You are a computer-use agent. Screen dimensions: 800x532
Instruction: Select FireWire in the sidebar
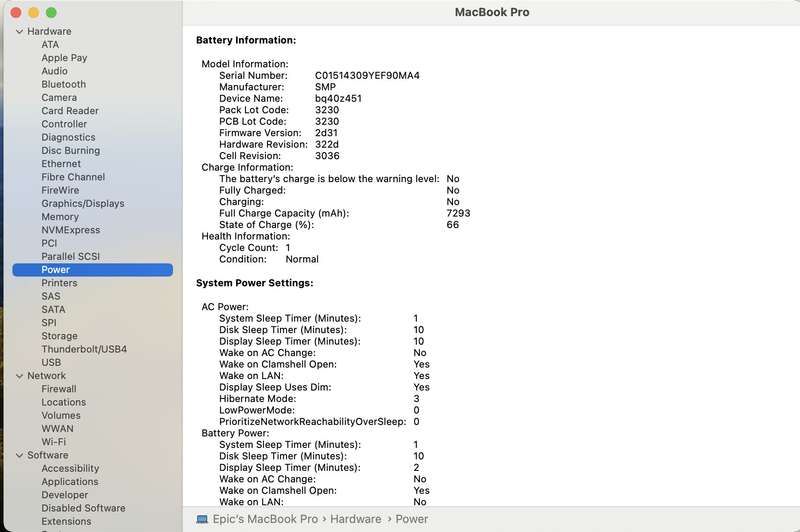pyautogui.click(x=60, y=191)
